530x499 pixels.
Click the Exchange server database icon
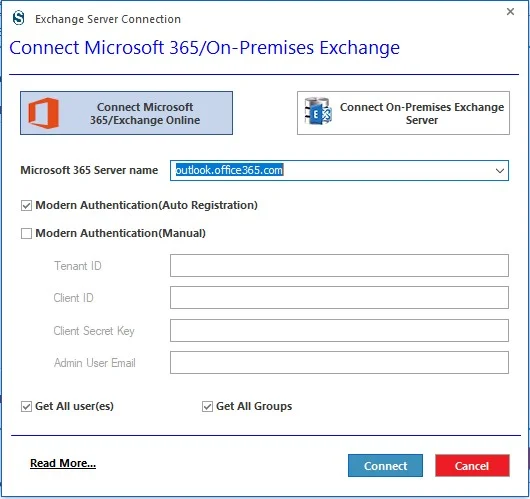point(318,111)
